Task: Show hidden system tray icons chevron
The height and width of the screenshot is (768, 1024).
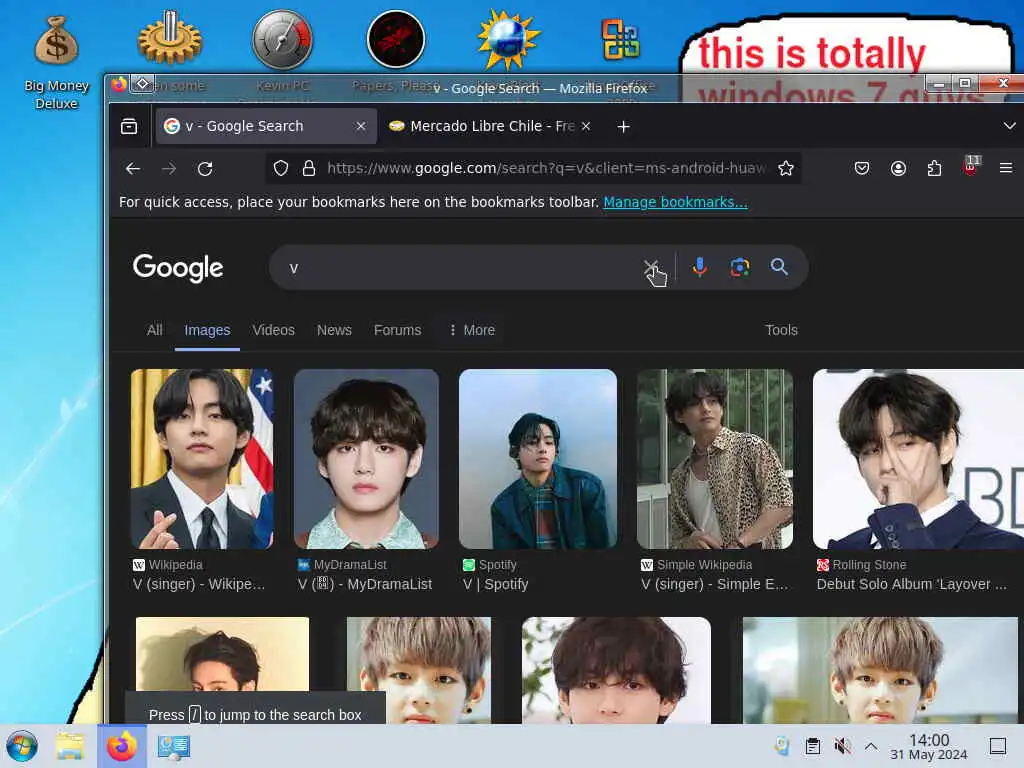Action: tap(871, 746)
